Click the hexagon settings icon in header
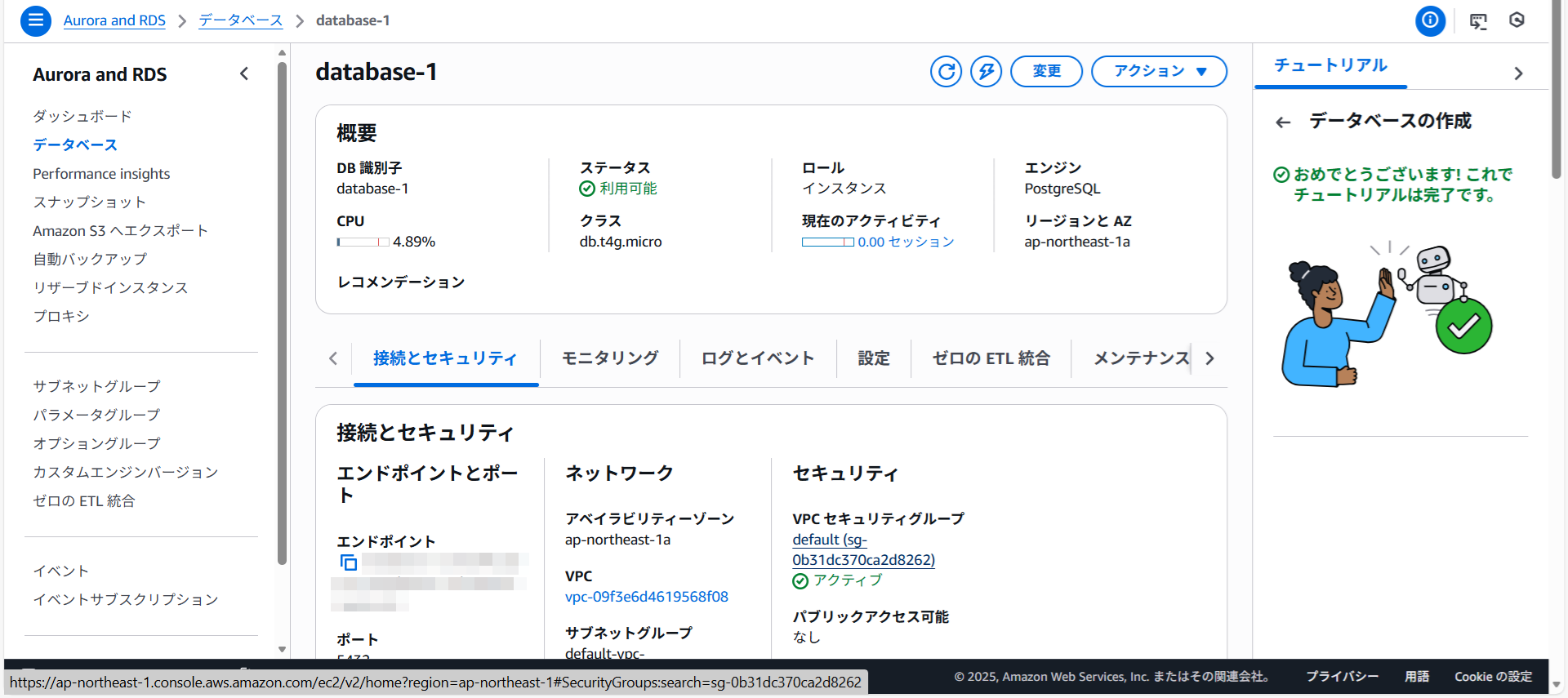Viewport: 1568px width, 698px height. click(x=1517, y=20)
